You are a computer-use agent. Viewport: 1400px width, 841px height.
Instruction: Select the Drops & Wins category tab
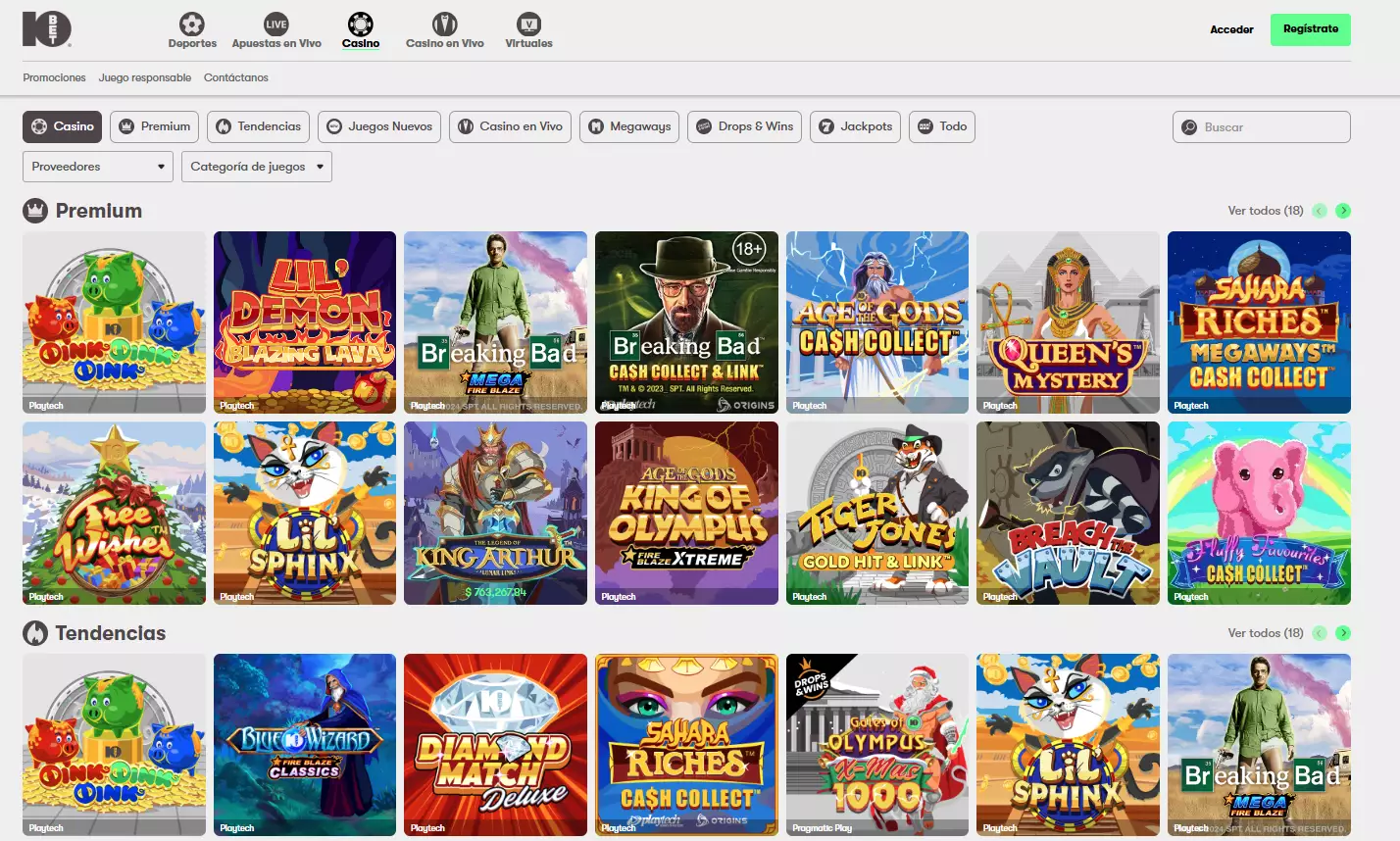745,126
